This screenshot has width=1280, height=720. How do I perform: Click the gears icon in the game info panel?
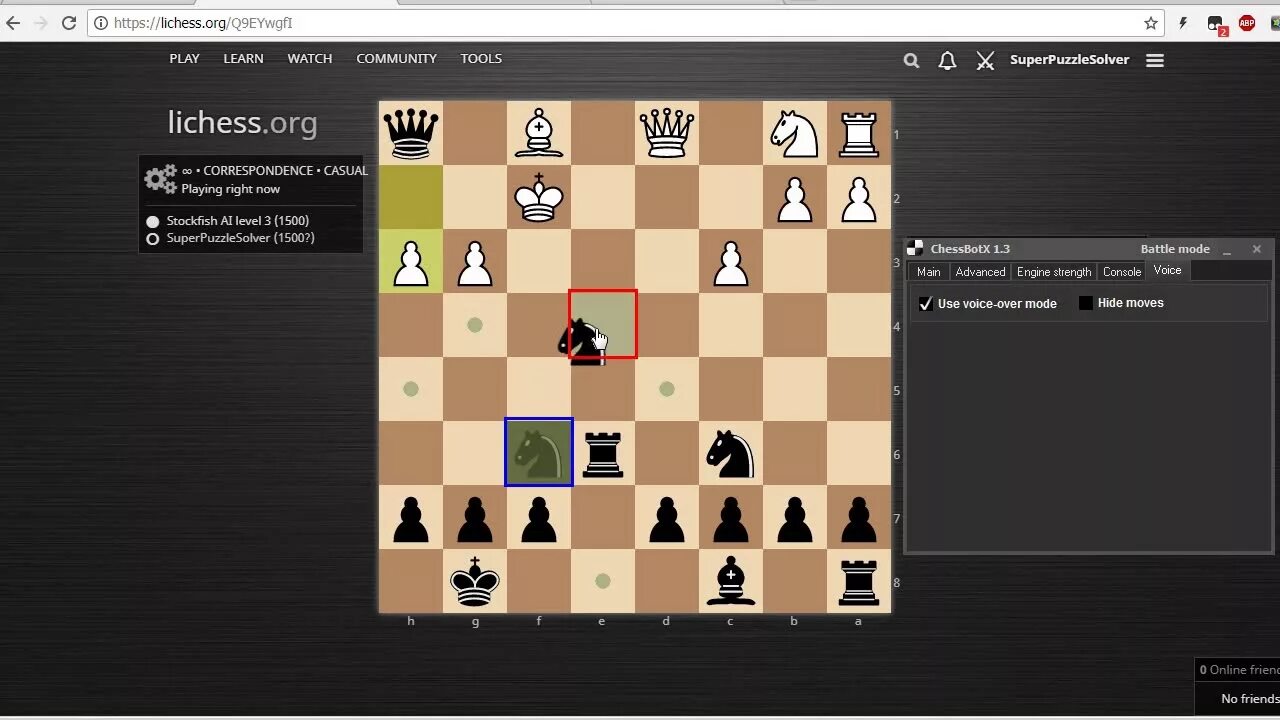coord(159,179)
